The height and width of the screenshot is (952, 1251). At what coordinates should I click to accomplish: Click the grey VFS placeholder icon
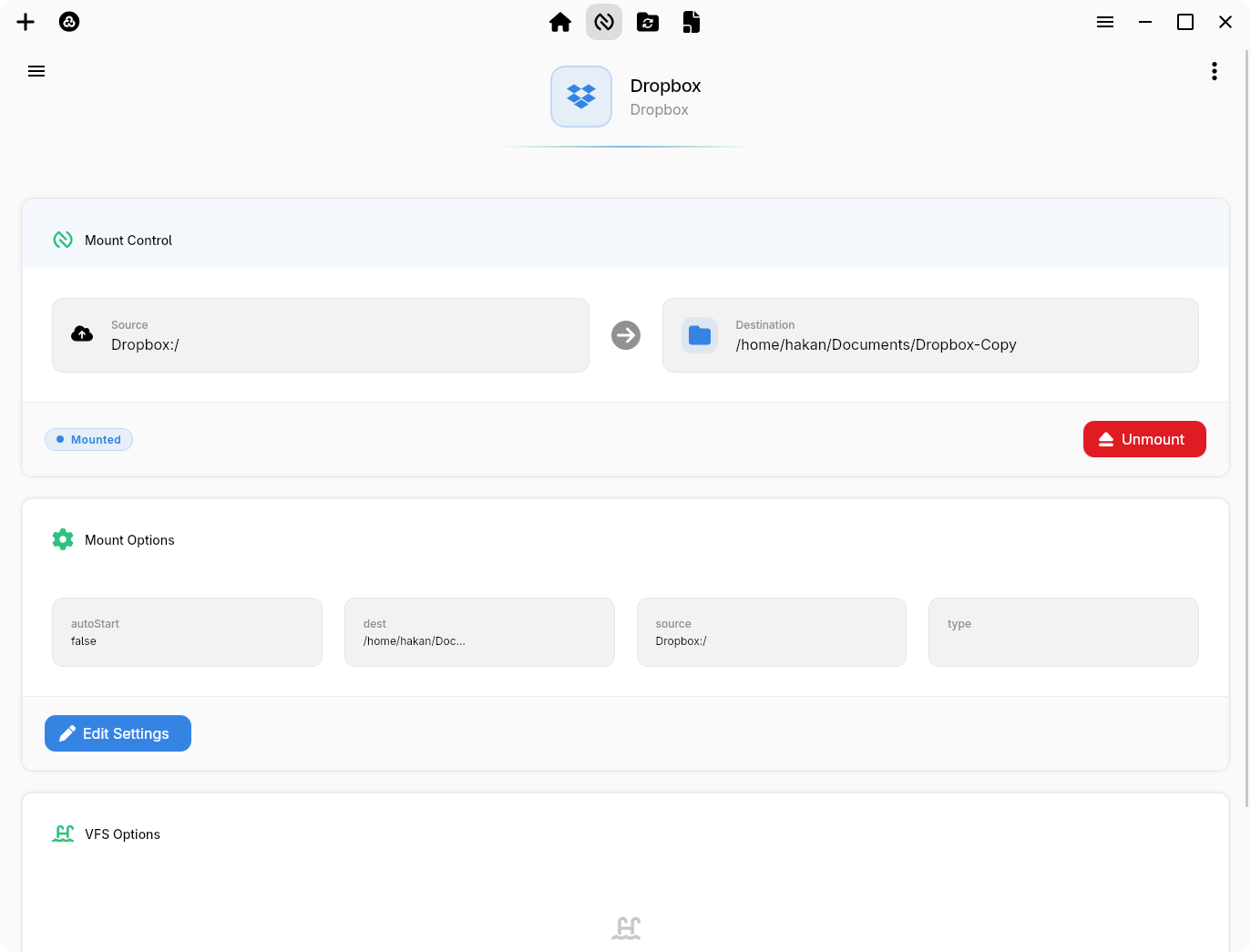626,928
